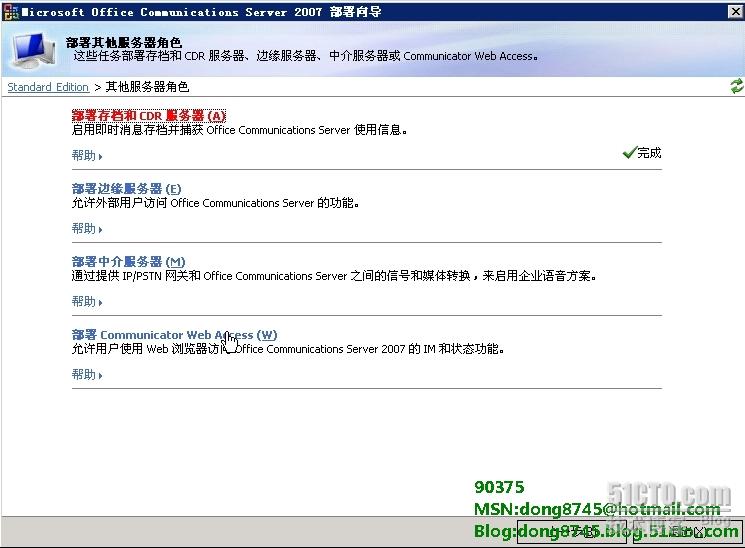The width and height of the screenshot is (745, 548).
Task: Click the refresh arrows icon
Action: [736, 86]
